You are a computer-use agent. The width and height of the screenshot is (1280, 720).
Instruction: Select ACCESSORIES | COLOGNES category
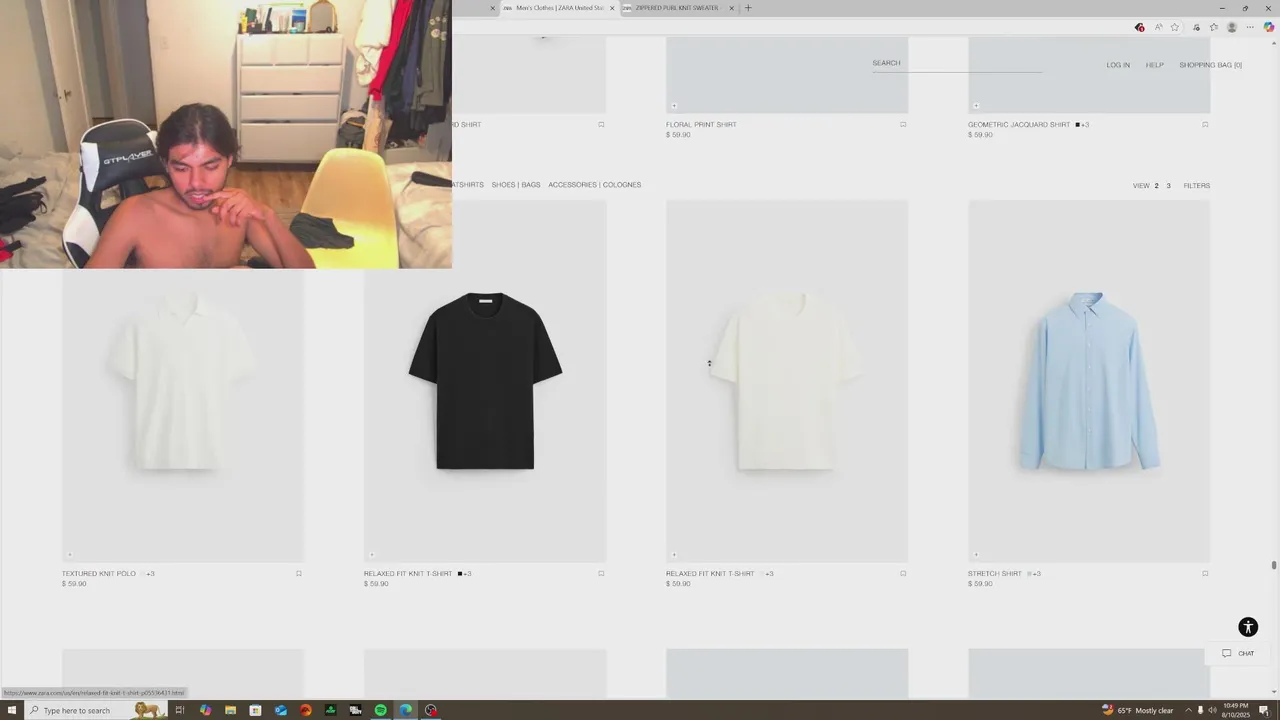tap(594, 185)
